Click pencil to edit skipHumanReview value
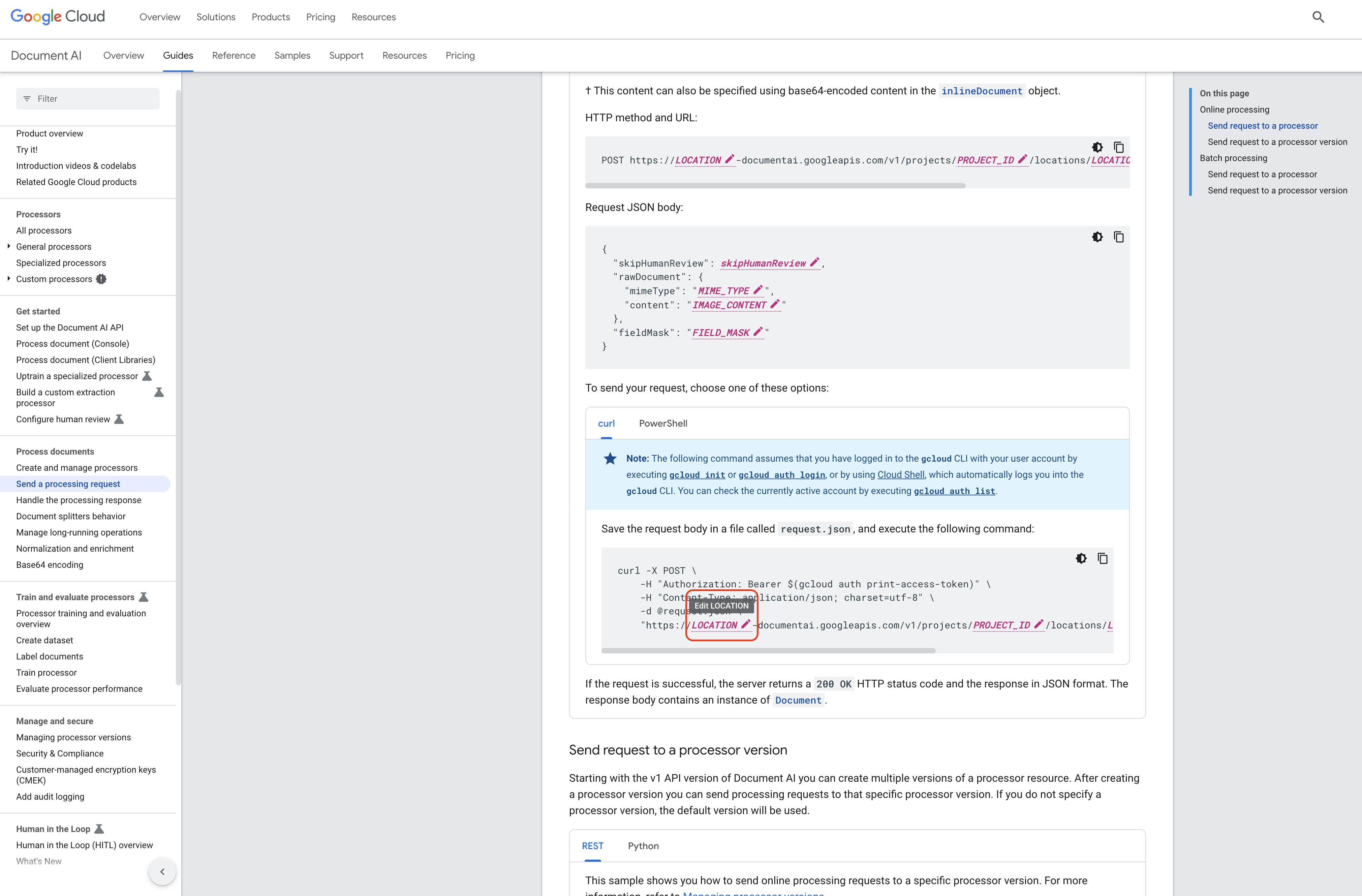Screen dimensions: 1362x896 (814, 262)
